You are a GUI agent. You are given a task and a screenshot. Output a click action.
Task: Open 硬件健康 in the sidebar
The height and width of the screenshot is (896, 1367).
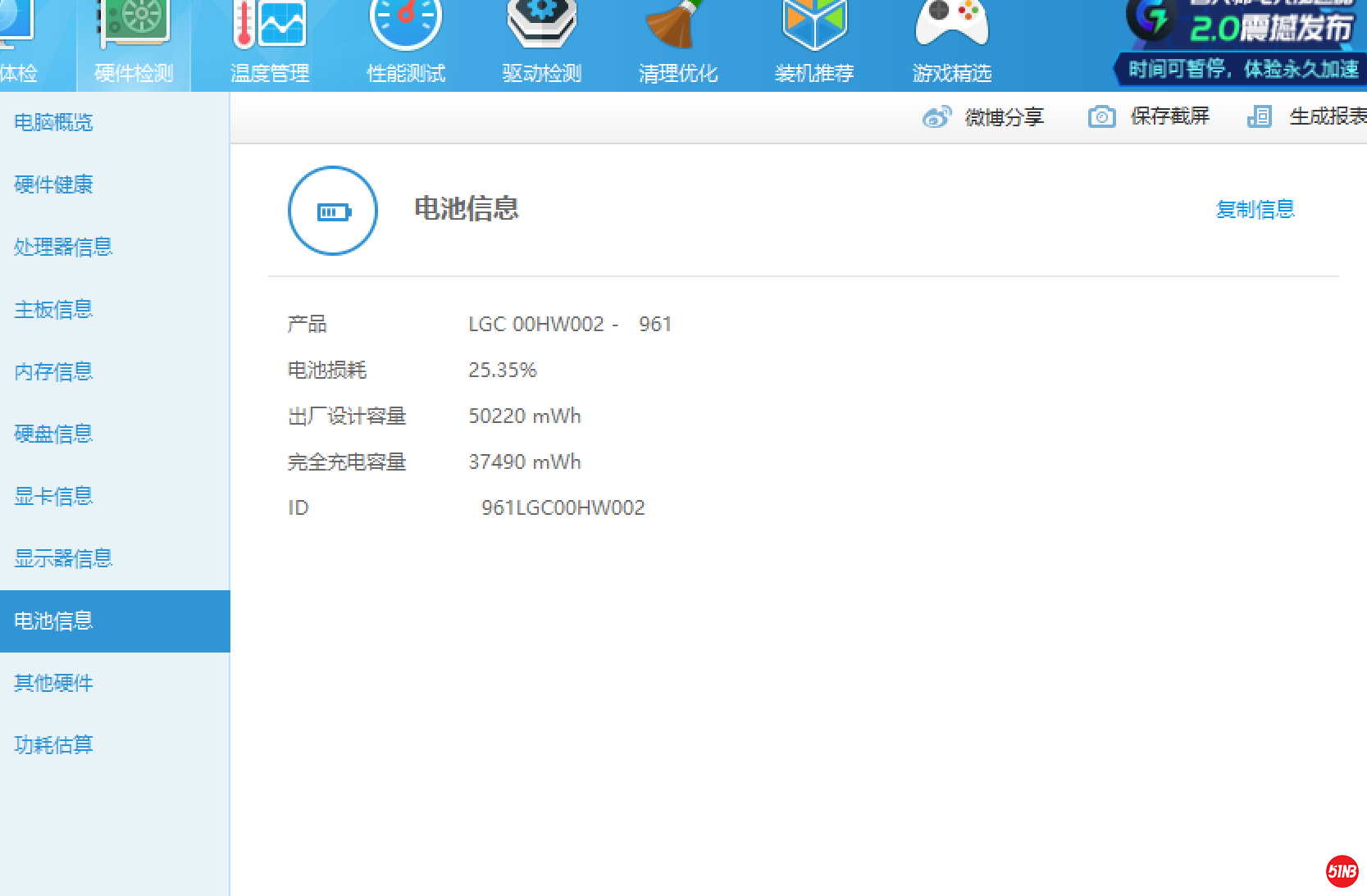pyautogui.click(x=115, y=184)
